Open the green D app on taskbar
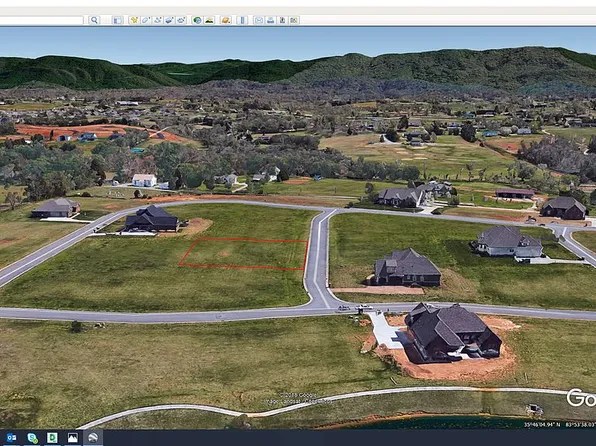The image size is (596, 446). pyautogui.click(x=52, y=438)
